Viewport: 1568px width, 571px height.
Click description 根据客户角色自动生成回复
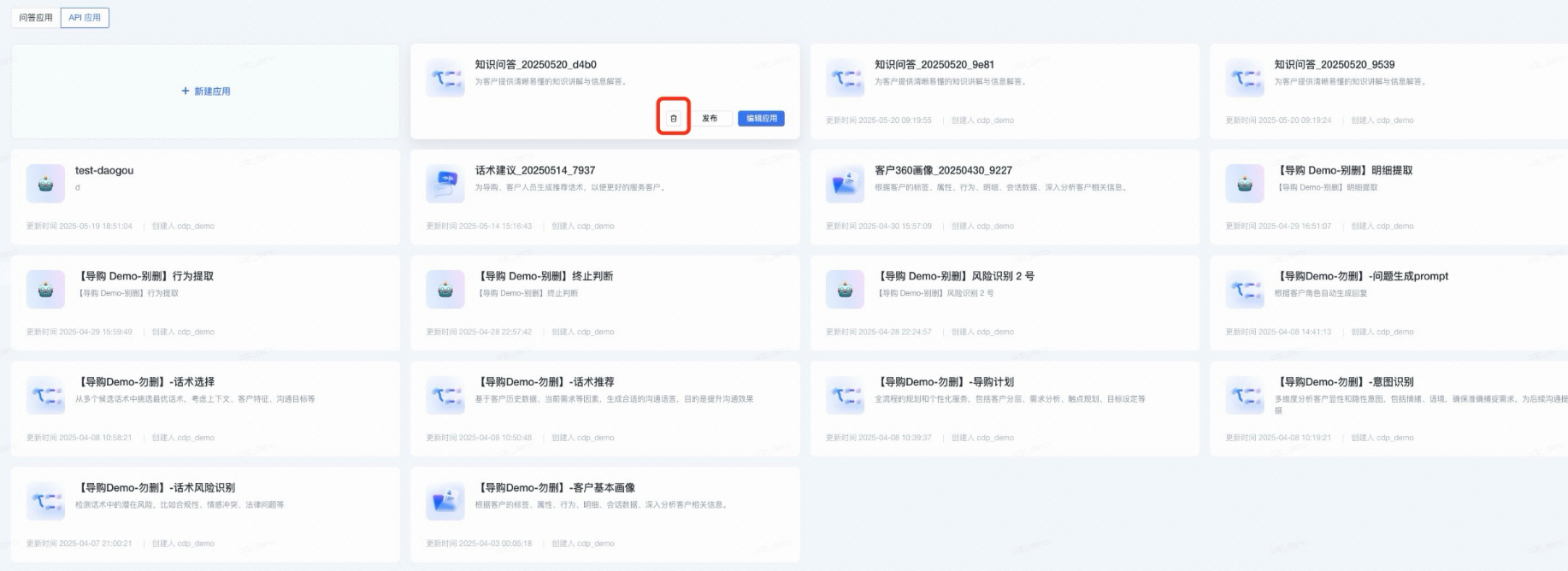pyautogui.click(x=1321, y=293)
